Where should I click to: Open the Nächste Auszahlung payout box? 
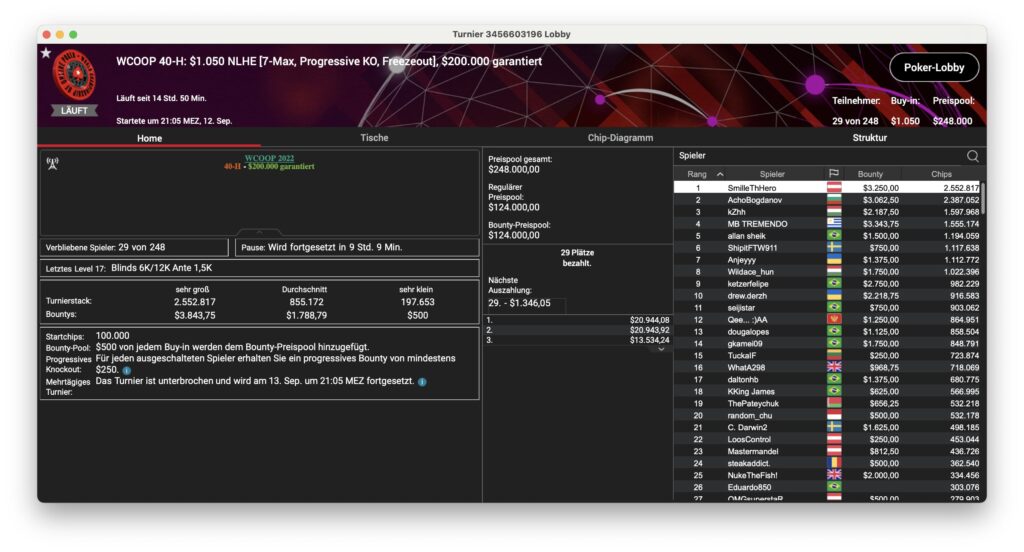[x=525, y=304]
